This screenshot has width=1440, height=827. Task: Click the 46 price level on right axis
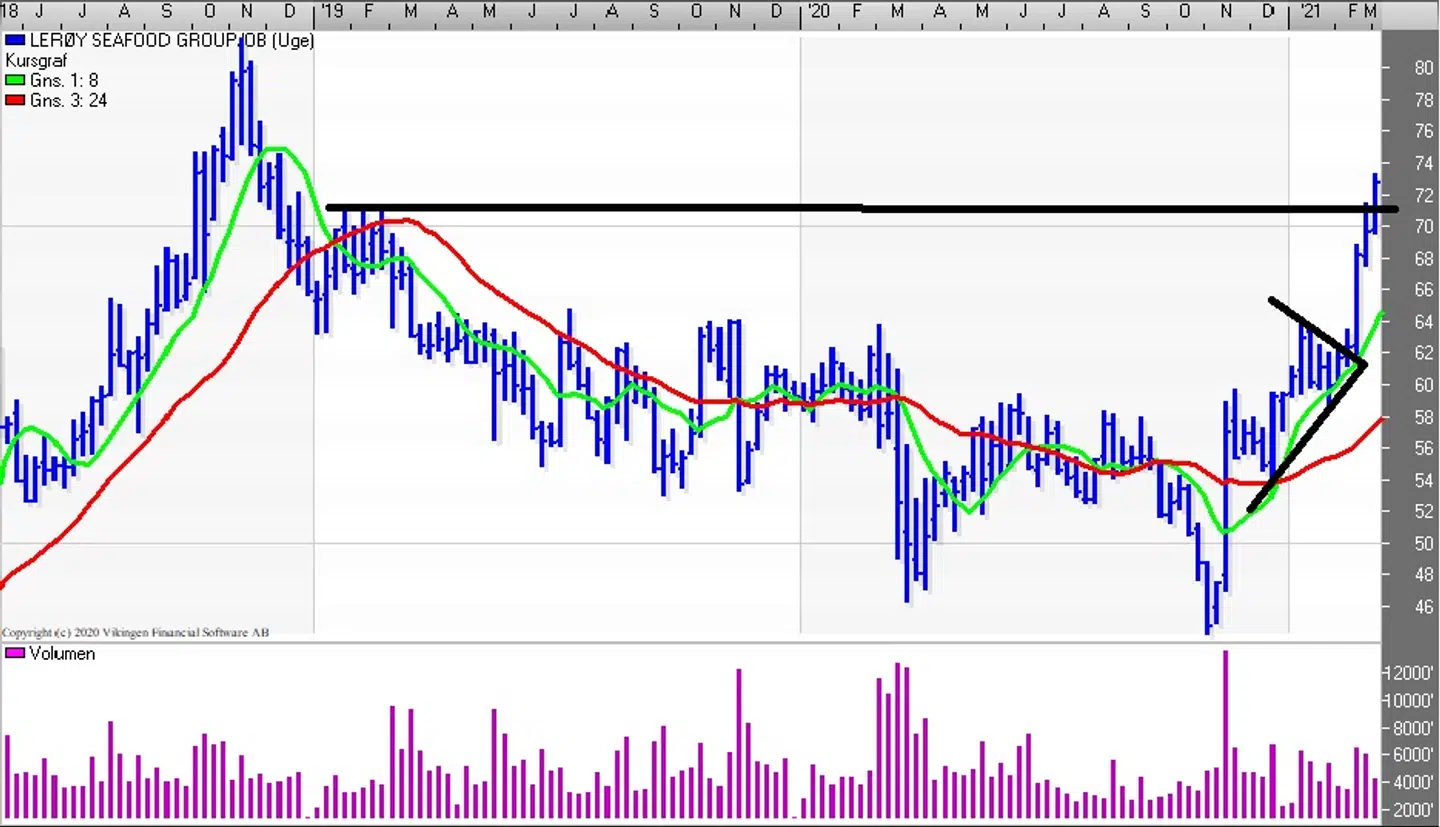pyautogui.click(x=1424, y=607)
